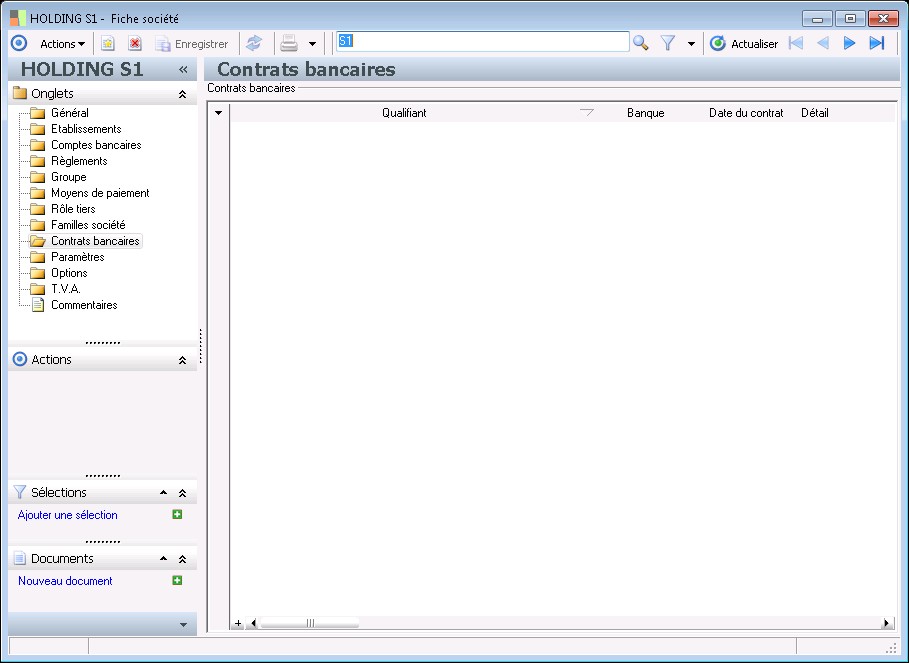Select the Moyens de paiement folder
Screen dimensions: 909x663
tap(100, 193)
